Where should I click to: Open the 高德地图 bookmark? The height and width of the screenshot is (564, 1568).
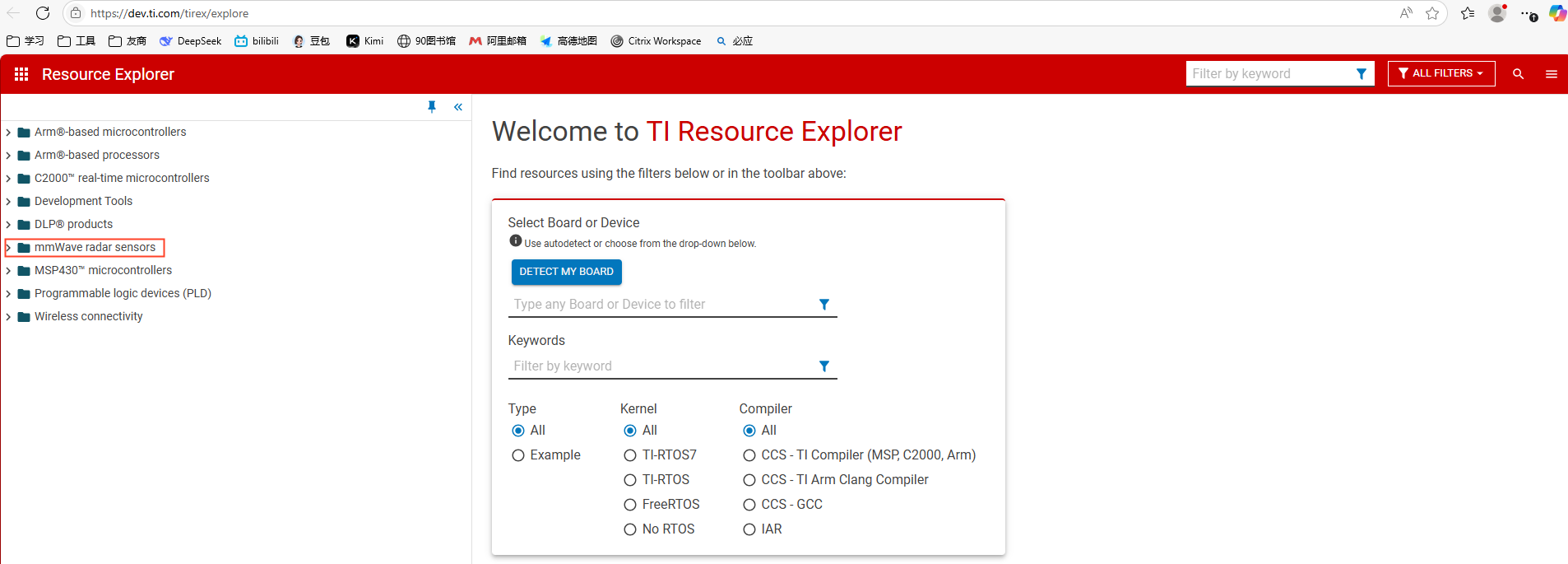click(568, 41)
